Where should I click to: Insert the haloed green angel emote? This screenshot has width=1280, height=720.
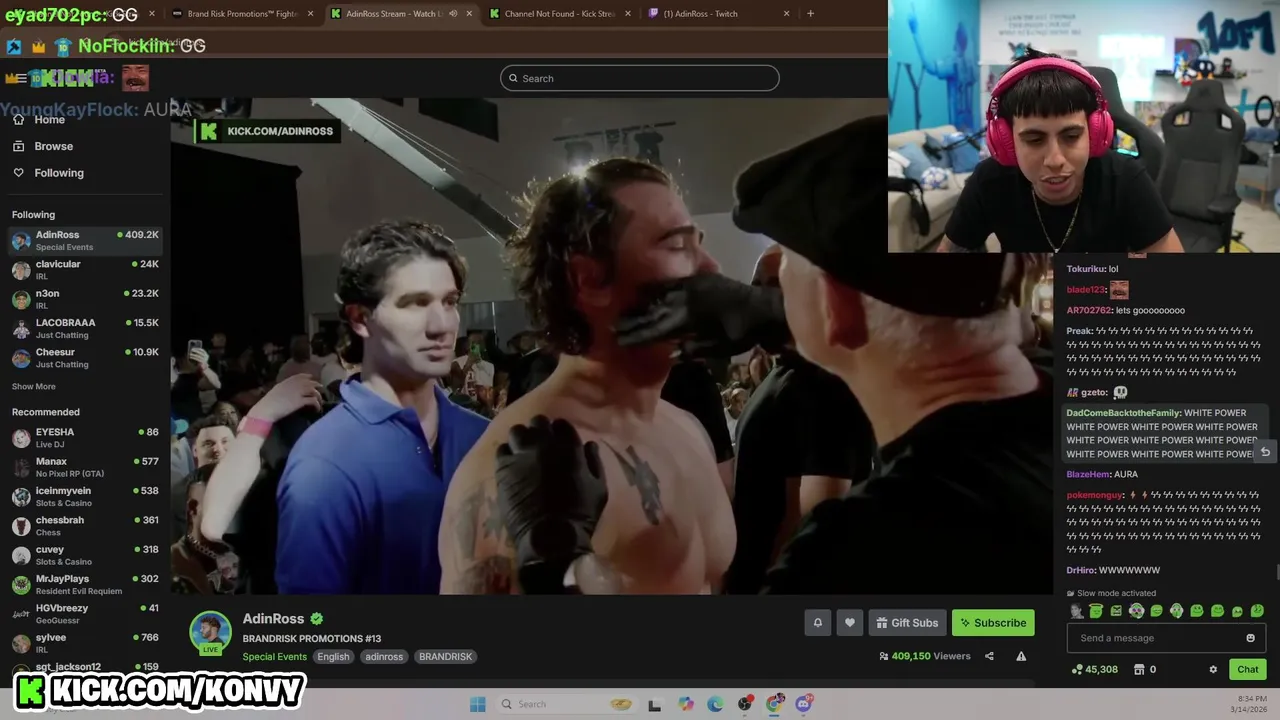click(x=1096, y=610)
